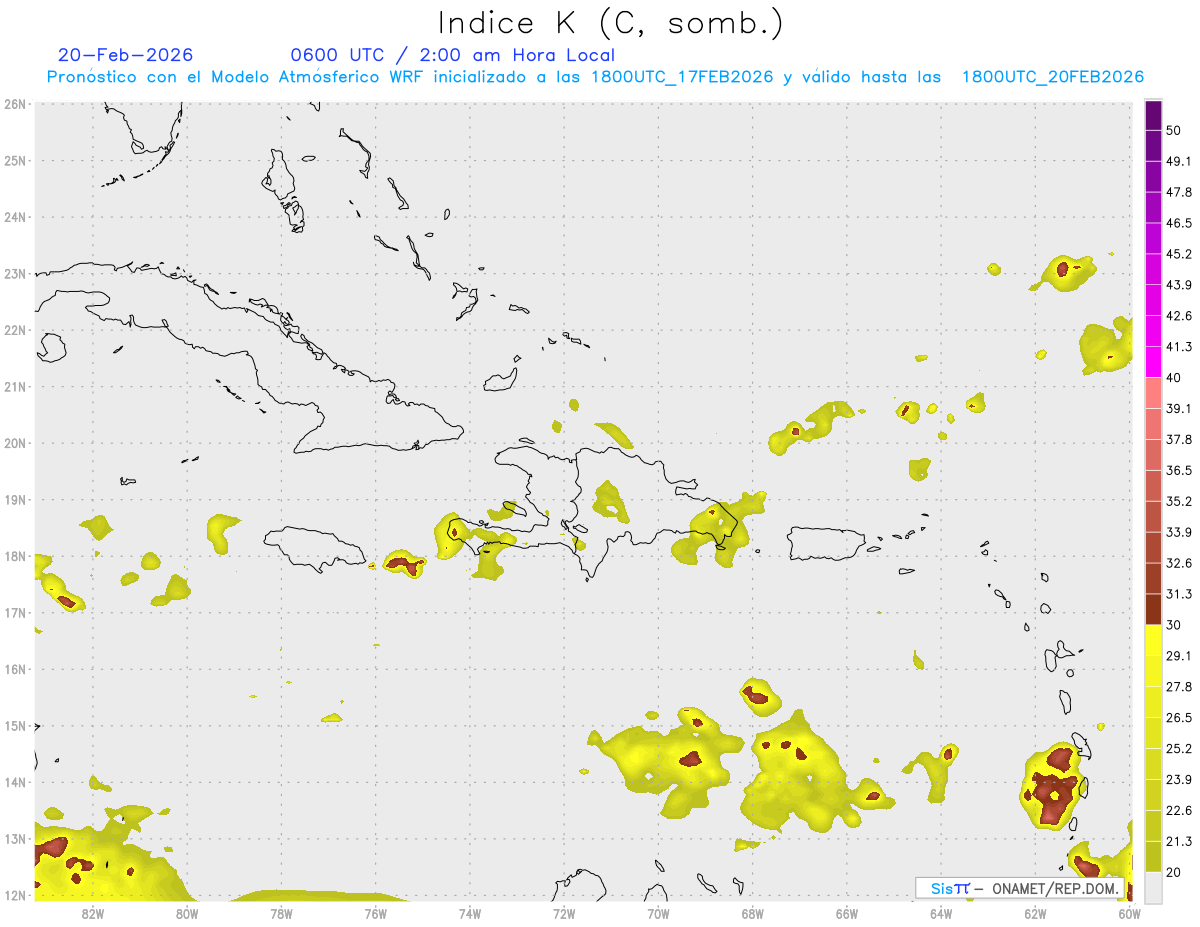Click the '1800UTC_20FEB2026' valid-until time
The height and width of the screenshot is (927, 1200).
1052,77
